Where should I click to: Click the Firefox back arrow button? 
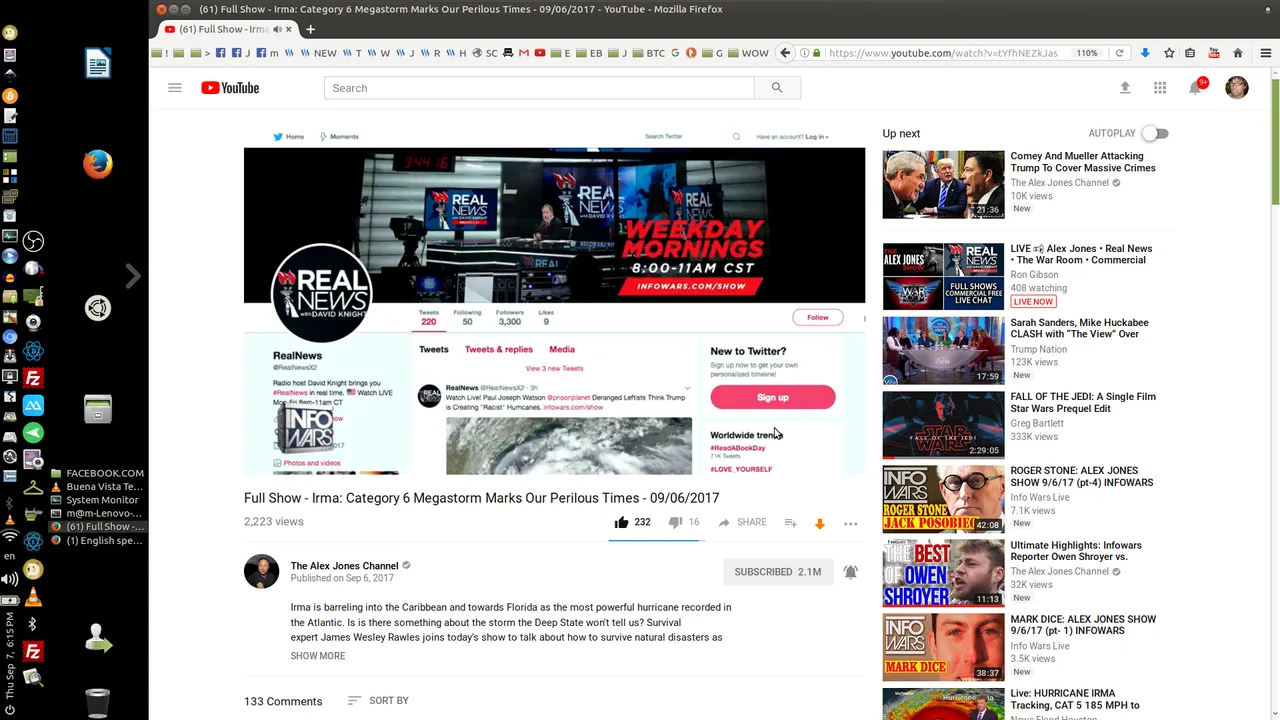(x=785, y=53)
